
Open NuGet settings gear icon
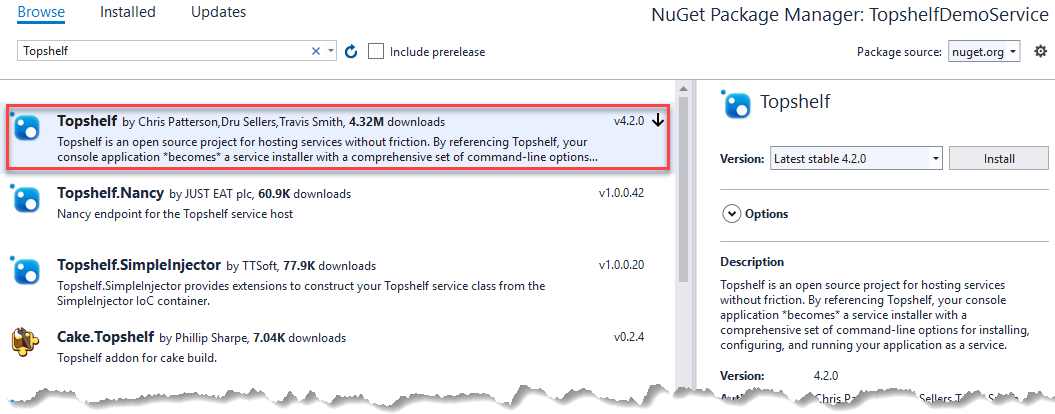[x=1040, y=51]
